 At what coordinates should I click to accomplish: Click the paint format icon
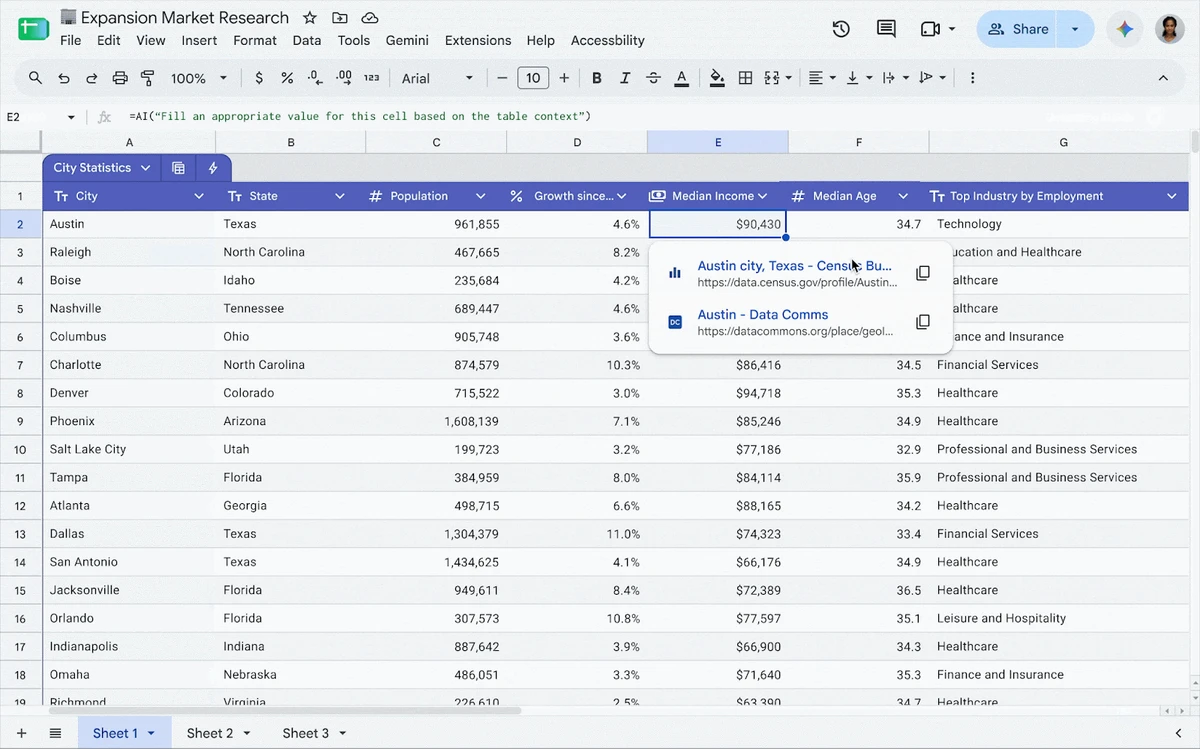point(148,78)
